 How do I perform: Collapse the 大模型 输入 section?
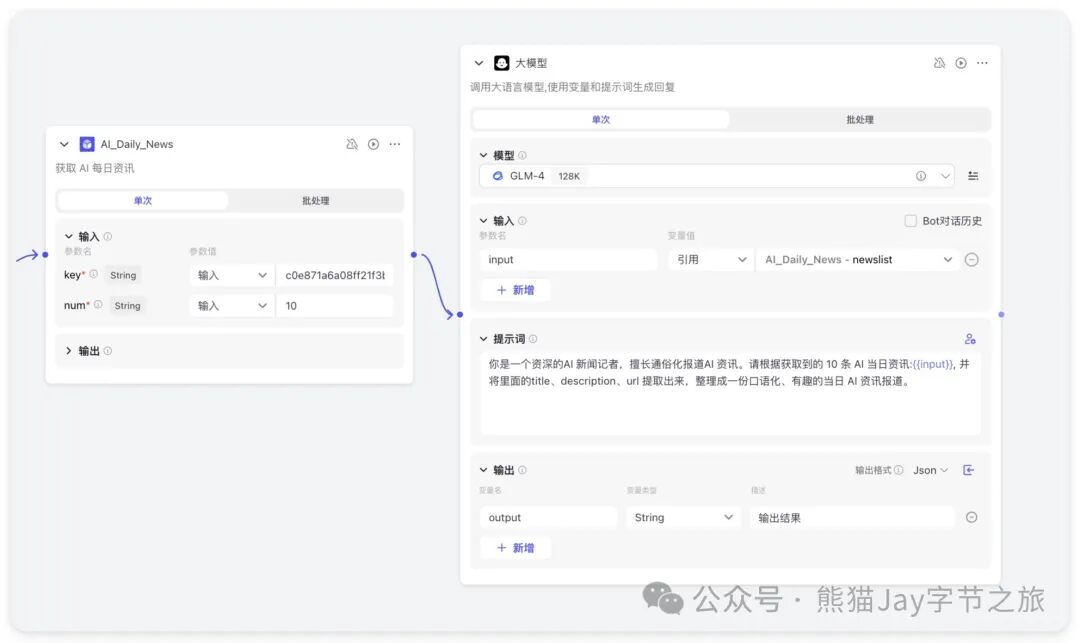coord(484,220)
